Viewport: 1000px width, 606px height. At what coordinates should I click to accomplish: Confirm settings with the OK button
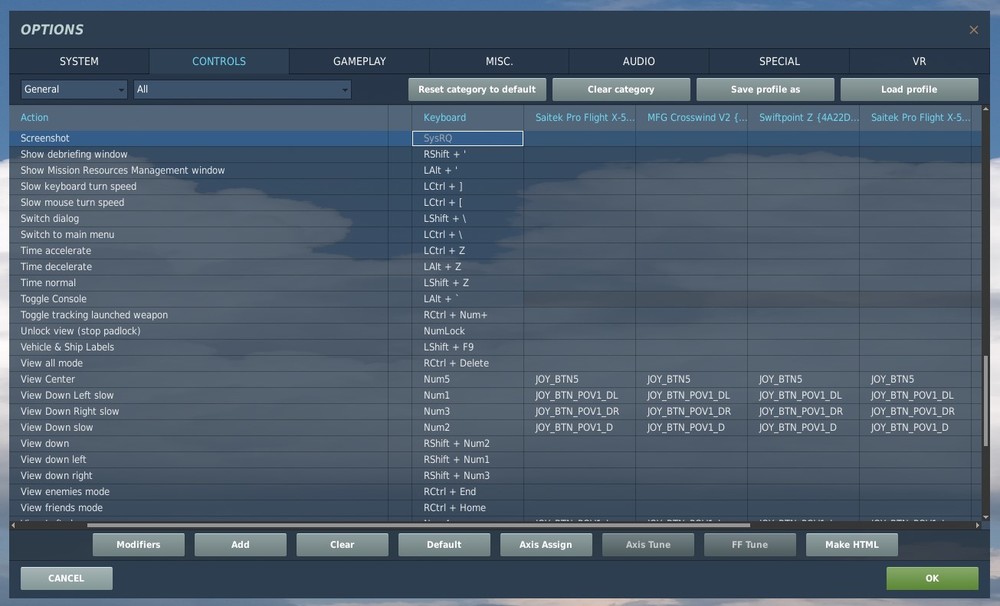point(932,579)
